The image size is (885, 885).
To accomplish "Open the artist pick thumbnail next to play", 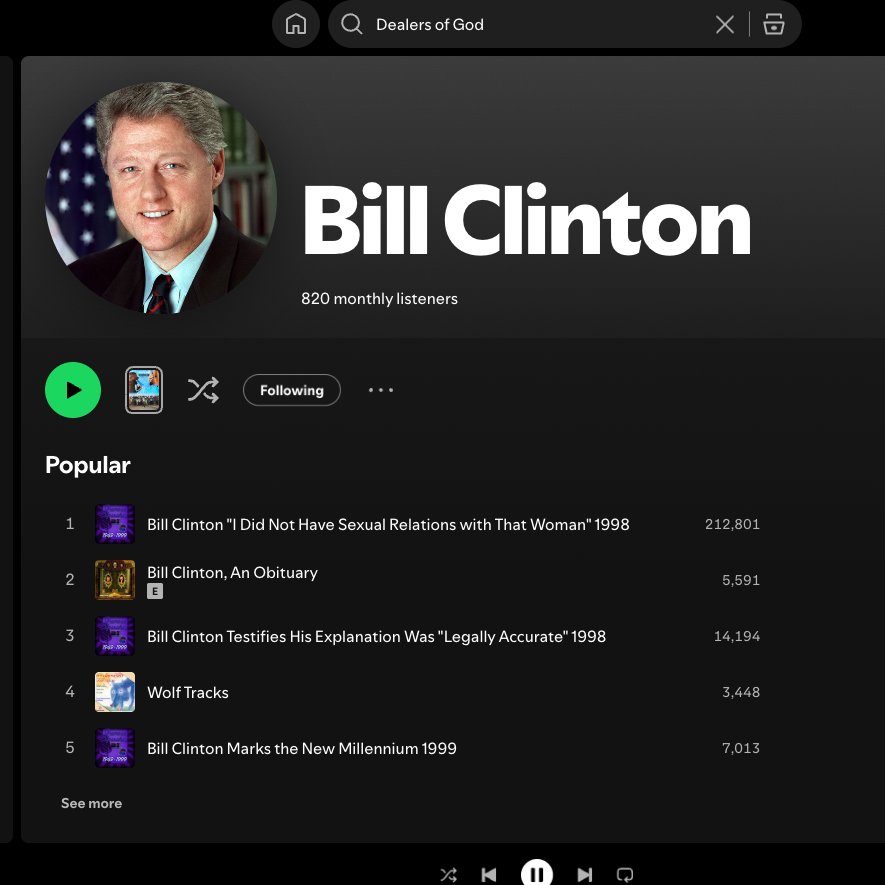I will click(x=144, y=390).
